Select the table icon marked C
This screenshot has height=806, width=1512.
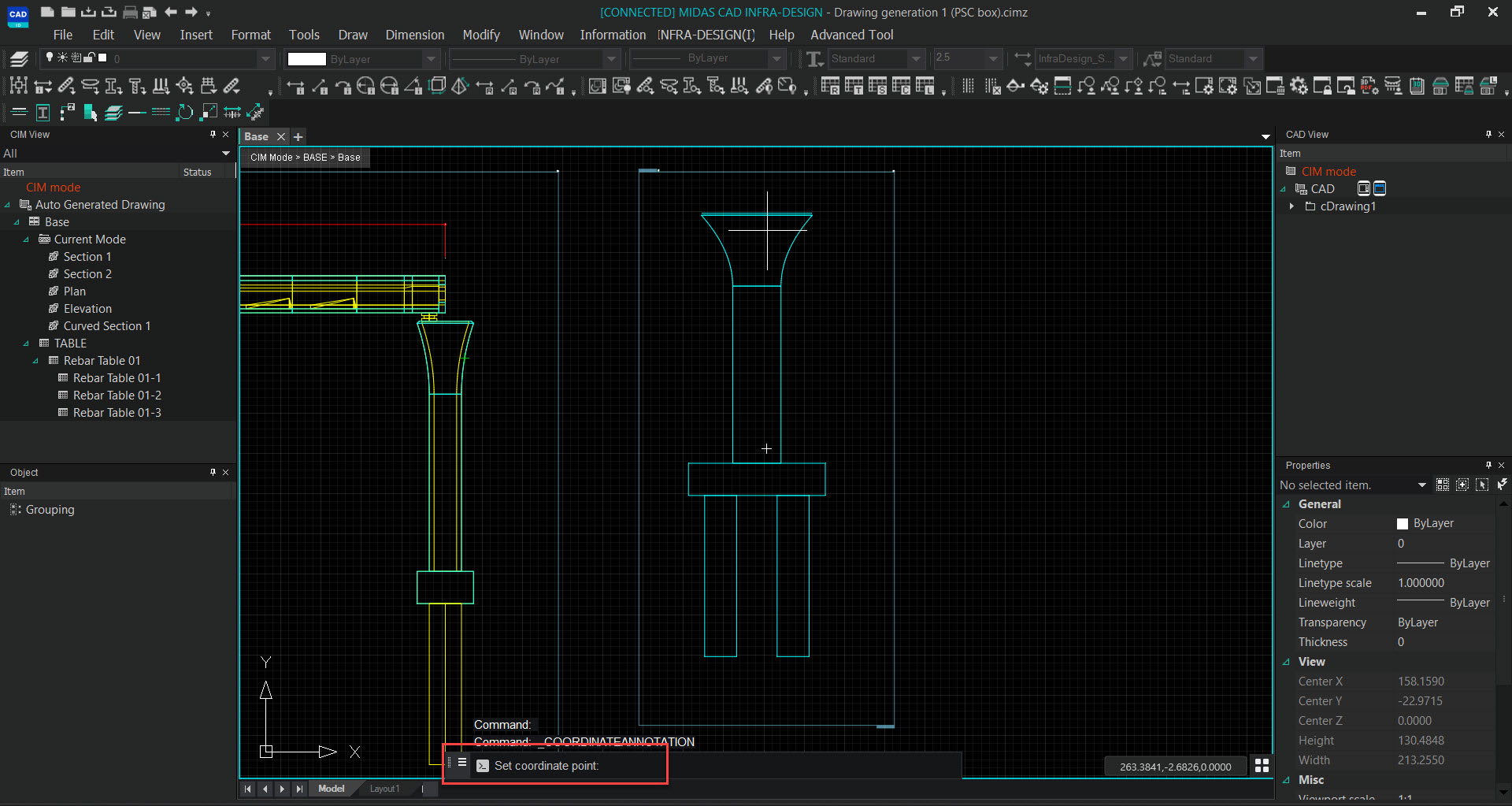[x=901, y=86]
